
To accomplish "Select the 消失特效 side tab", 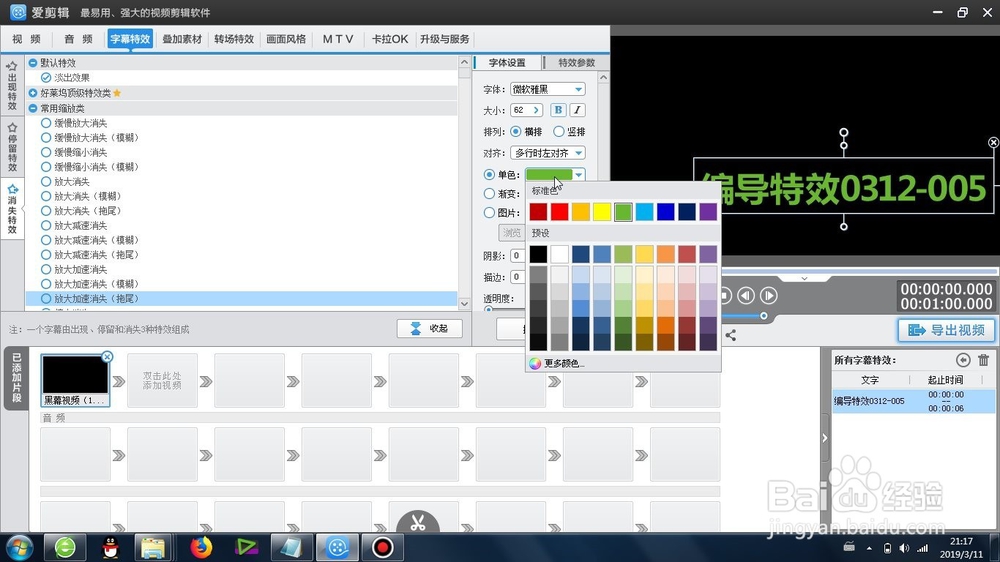I will 12,209.
